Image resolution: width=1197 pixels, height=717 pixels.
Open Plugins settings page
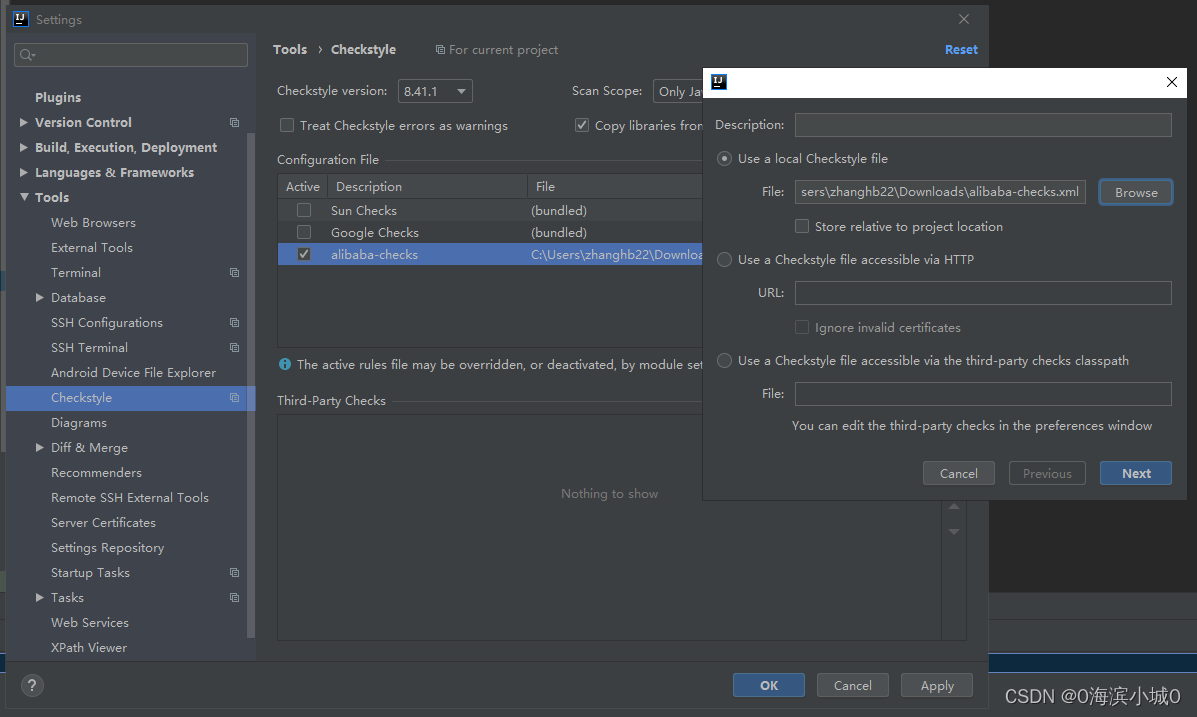pyautogui.click(x=58, y=97)
